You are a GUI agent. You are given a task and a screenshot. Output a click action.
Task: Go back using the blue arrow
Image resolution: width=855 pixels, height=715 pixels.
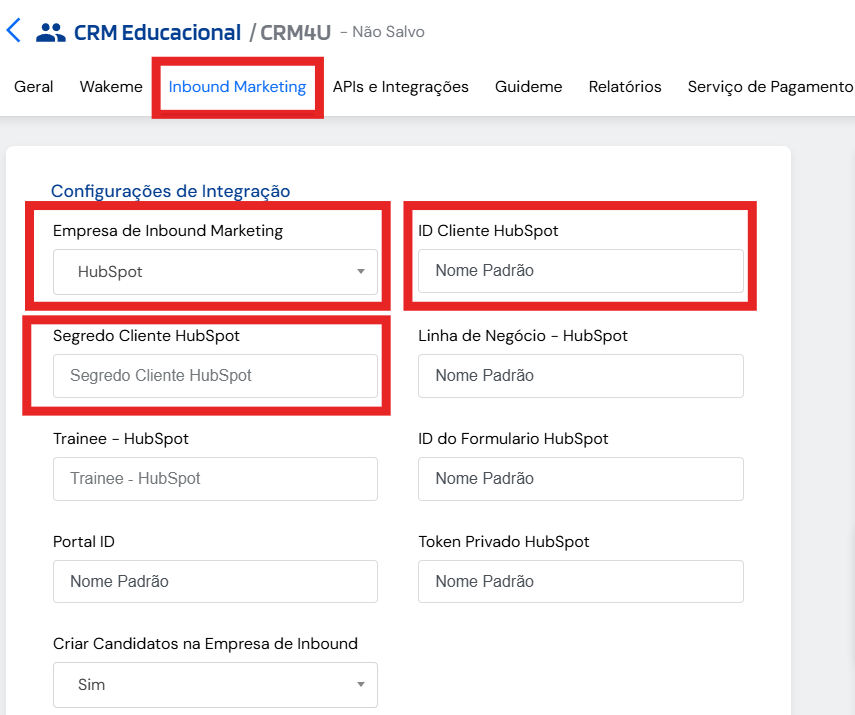(14, 30)
